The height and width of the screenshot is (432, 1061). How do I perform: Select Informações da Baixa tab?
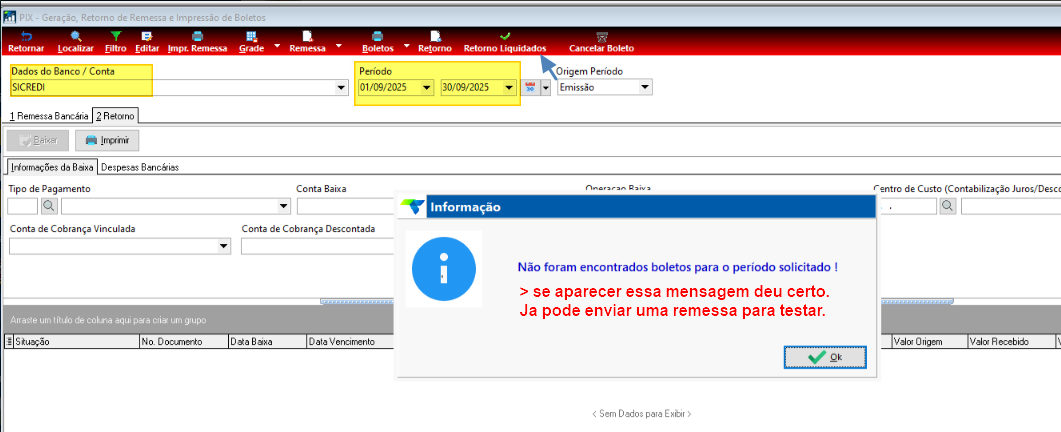52,167
